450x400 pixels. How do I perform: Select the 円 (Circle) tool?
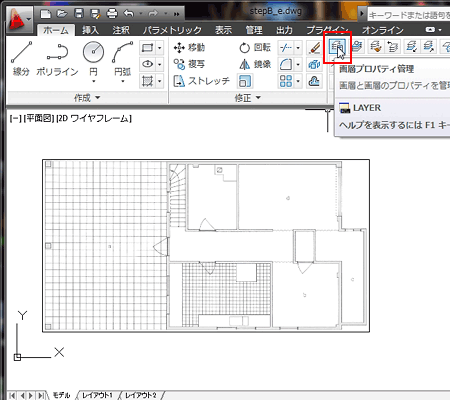coord(94,59)
